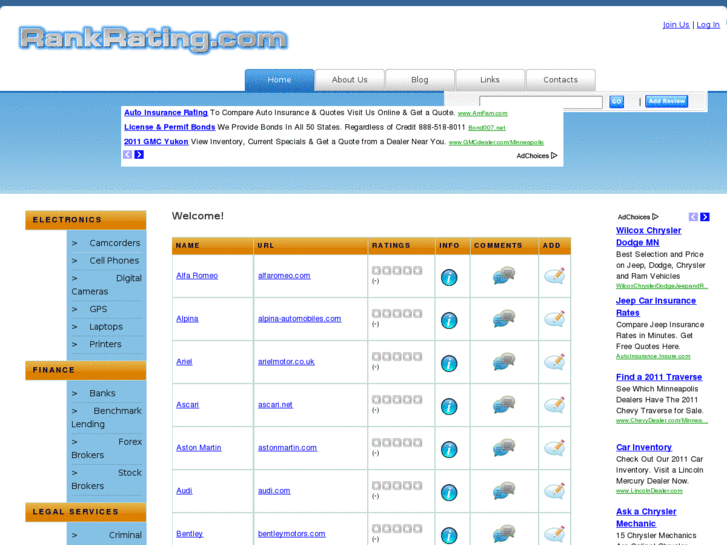Open info icon for Ascari
This screenshot has width=727, height=545.
click(449, 406)
